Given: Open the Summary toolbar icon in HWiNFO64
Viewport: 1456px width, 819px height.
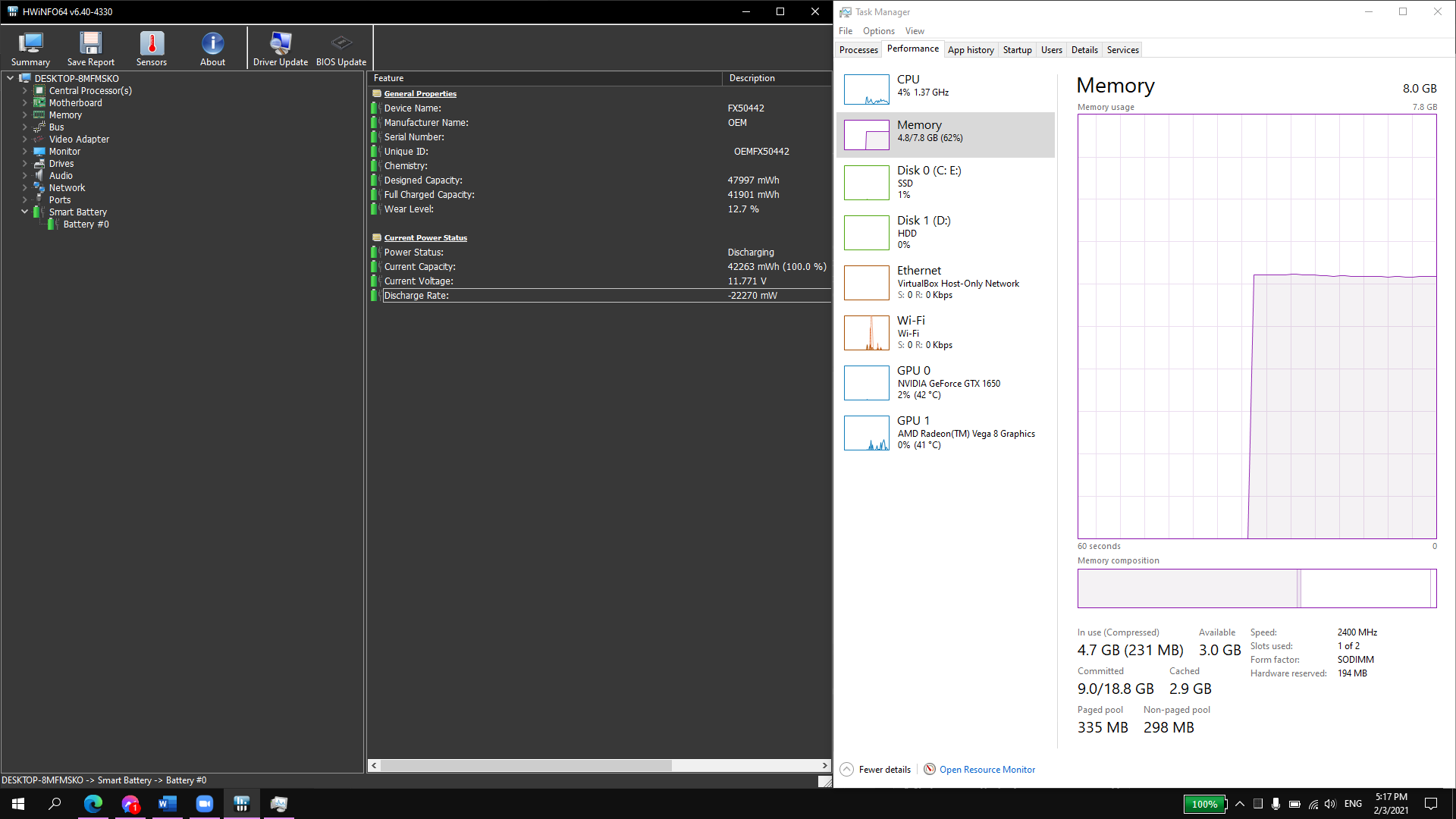Looking at the screenshot, I should tap(30, 49).
